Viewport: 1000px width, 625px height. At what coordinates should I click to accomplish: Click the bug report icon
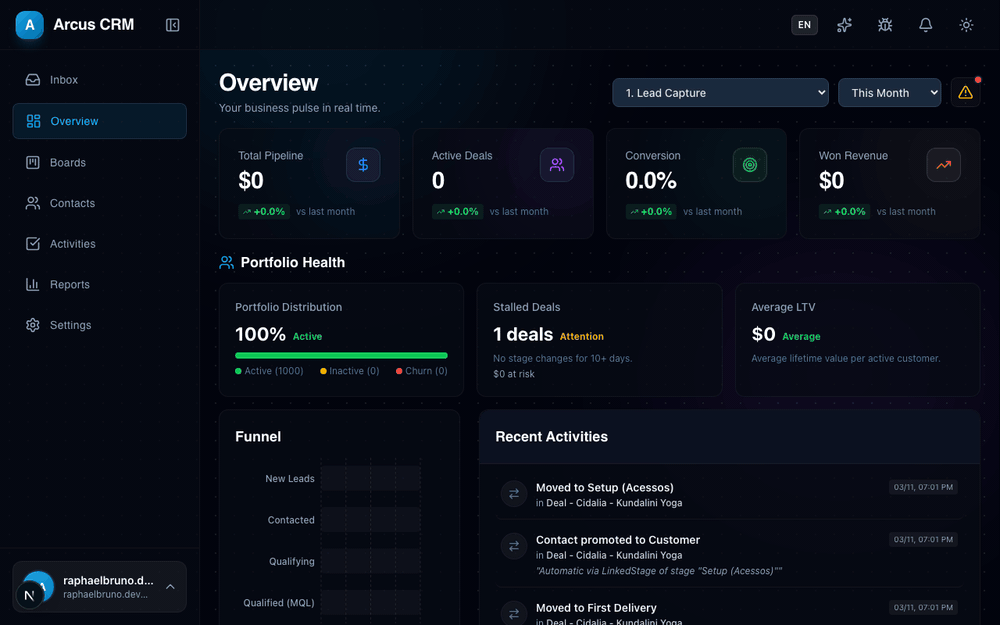point(885,25)
